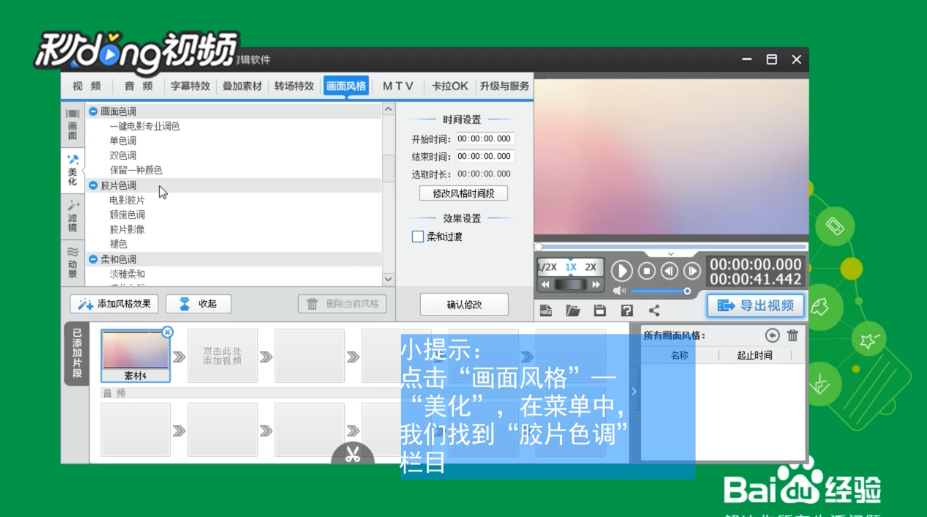Step forward one frame in preview

(x=692, y=271)
